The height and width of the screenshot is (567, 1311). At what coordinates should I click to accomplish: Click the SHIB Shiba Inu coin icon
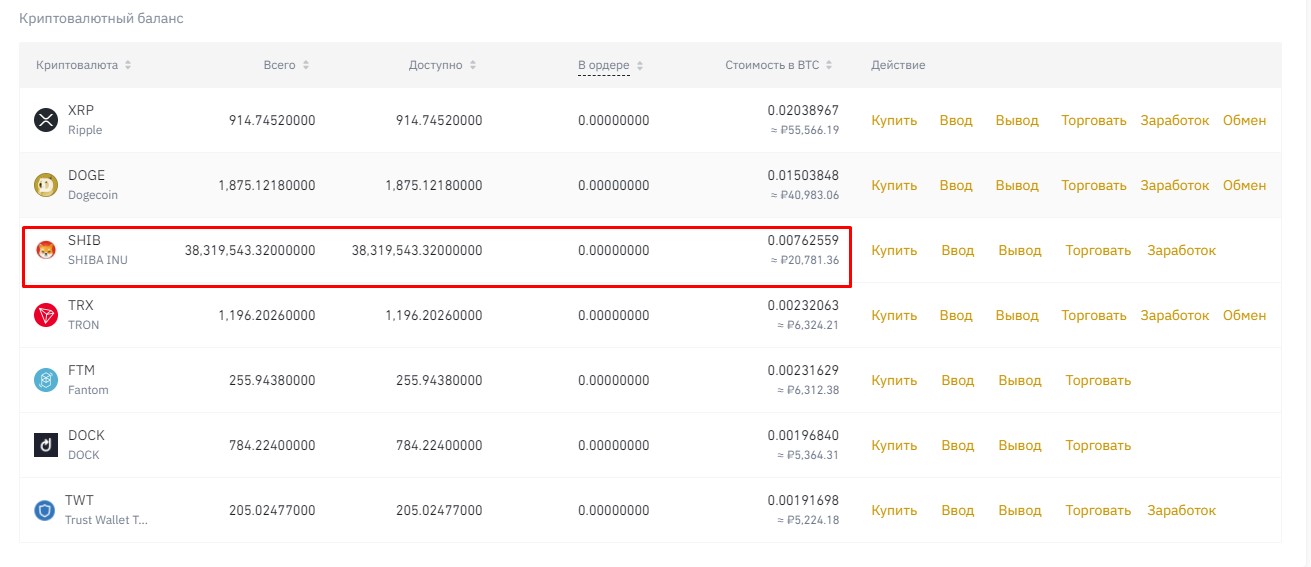47,250
